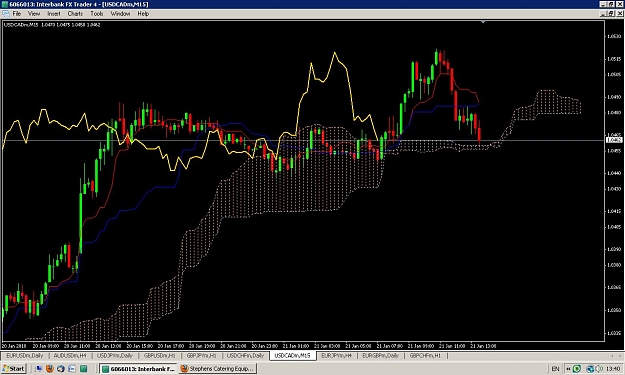Click the green system tray icon
The width and height of the screenshot is (625, 375).
pos(577,369)
